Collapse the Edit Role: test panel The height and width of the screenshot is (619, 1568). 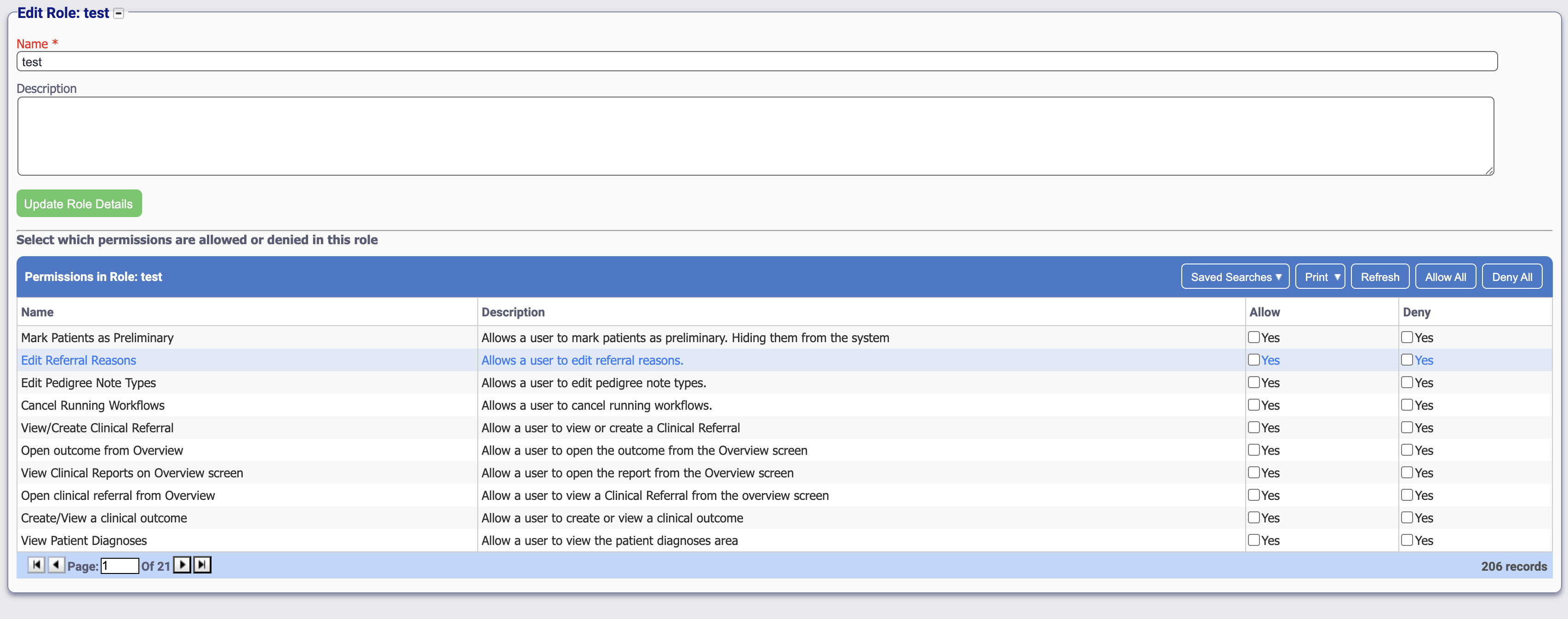click(119, 13)
